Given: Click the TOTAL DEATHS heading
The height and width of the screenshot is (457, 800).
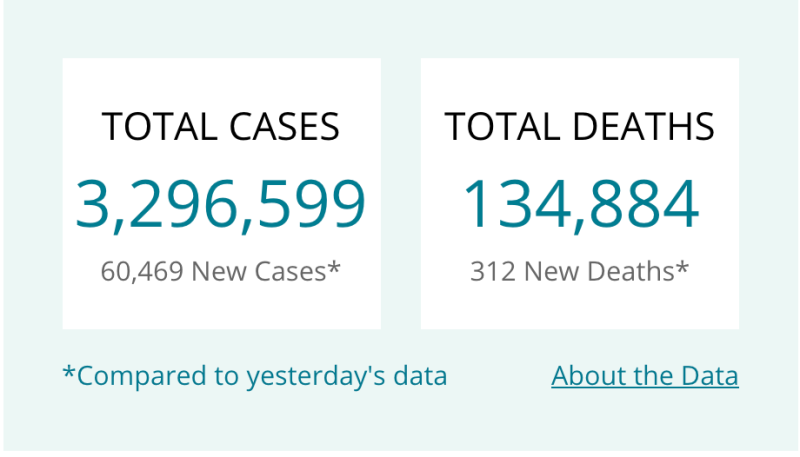Looking at the screenshot, I should (x=580, y=126).
